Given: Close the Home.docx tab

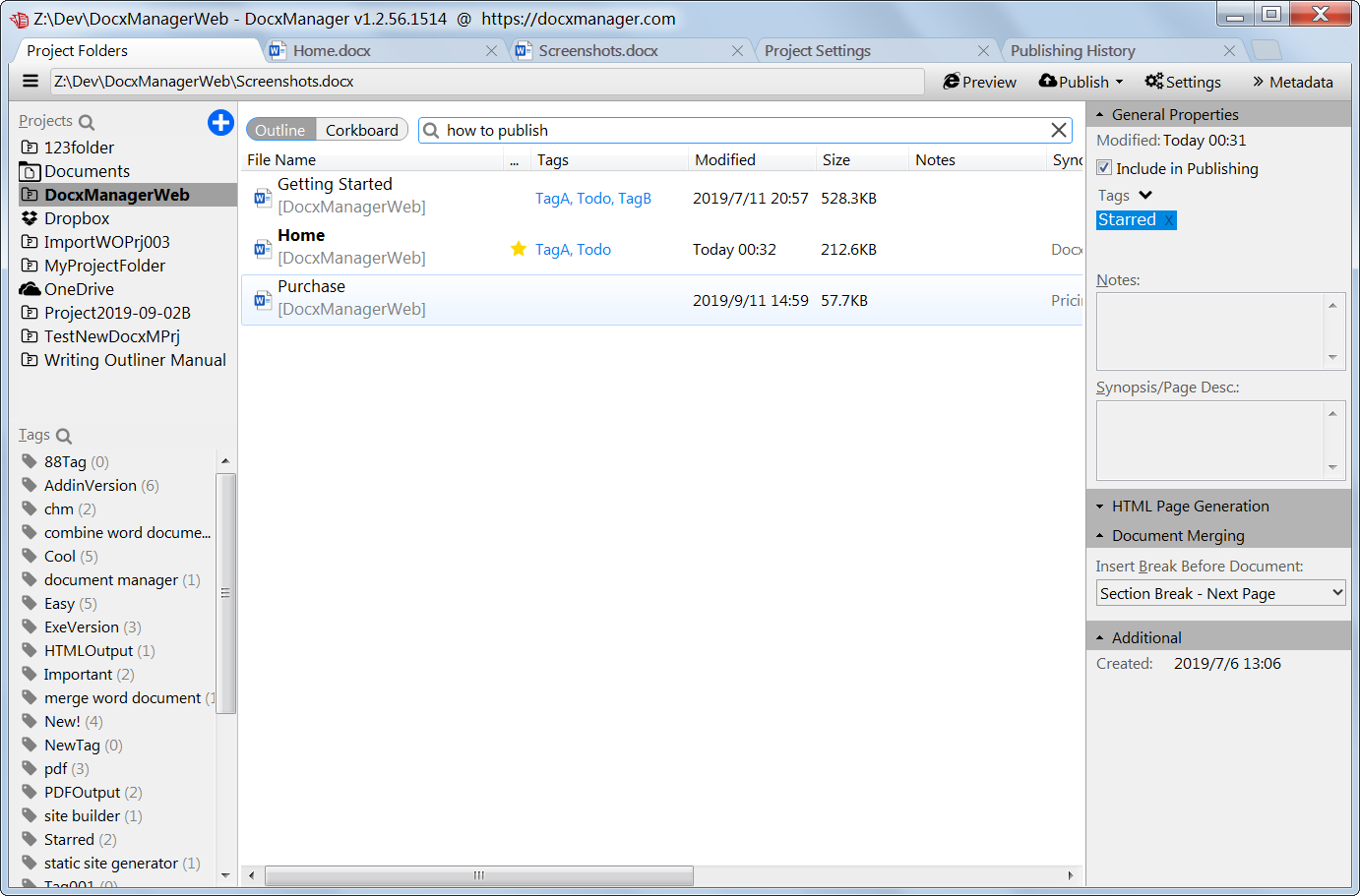Looking at the screenshot, I should pos(491,51).
